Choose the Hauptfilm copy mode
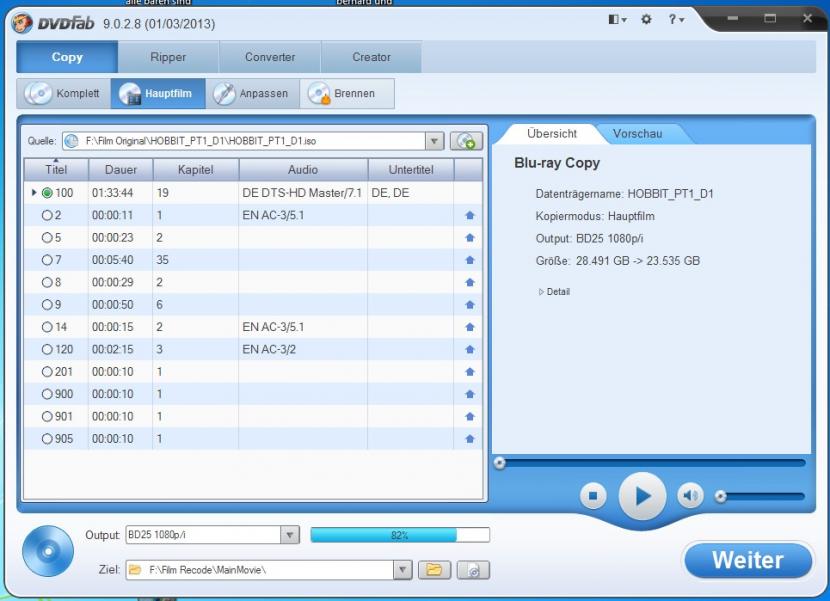 [x=158, y=94]
